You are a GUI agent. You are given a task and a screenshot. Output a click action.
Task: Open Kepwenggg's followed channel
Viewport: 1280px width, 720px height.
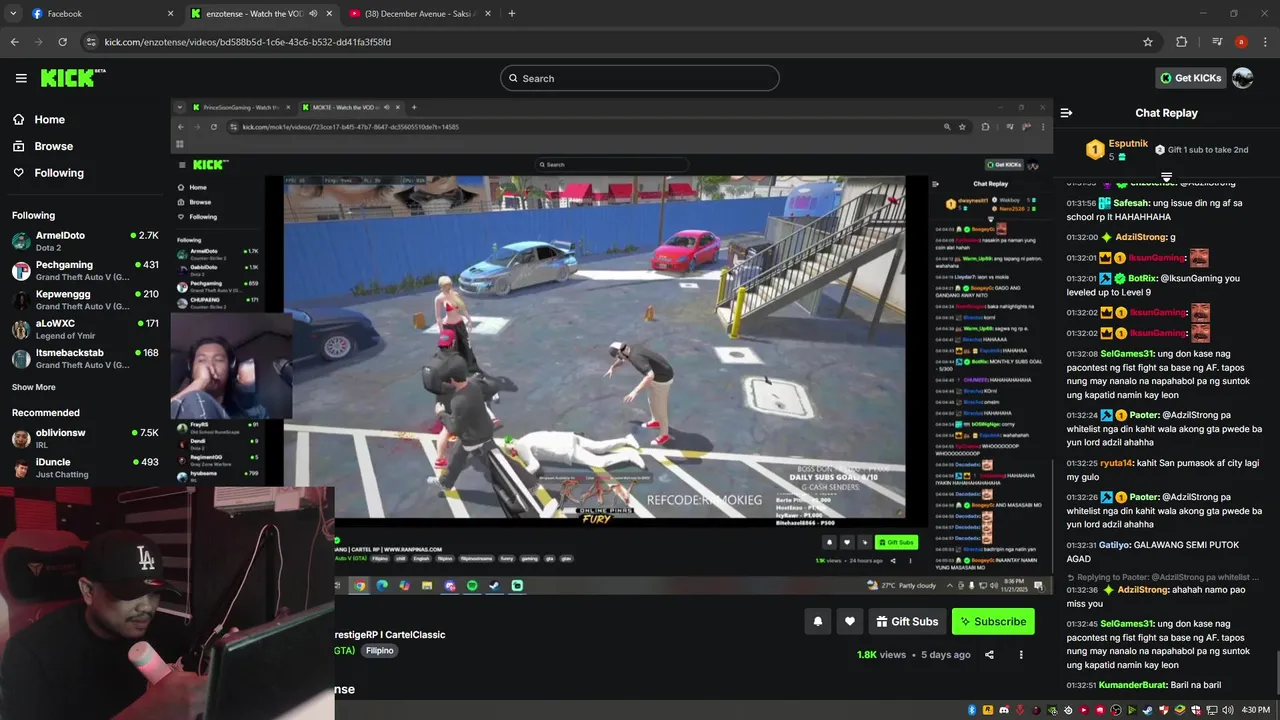(85, 300)
